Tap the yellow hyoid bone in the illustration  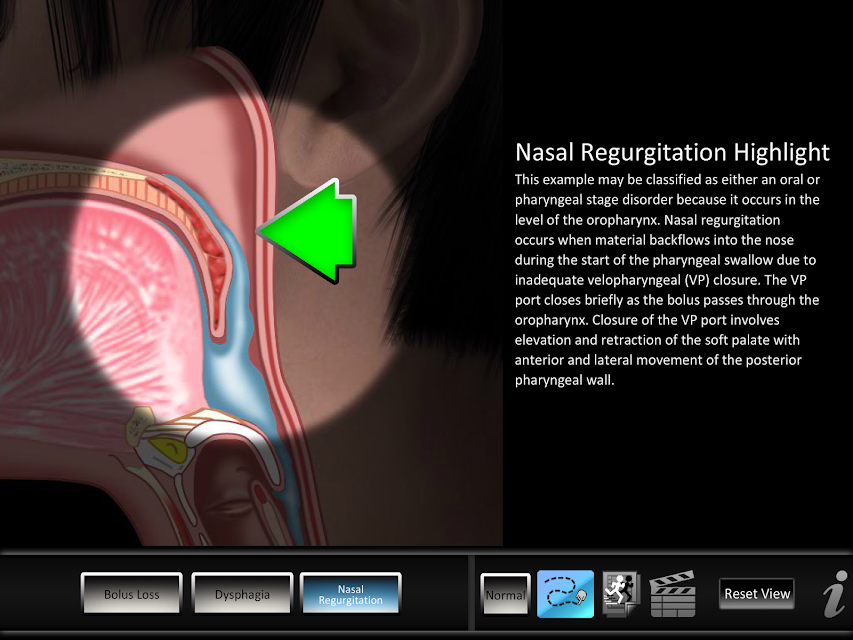pos(170,447)
